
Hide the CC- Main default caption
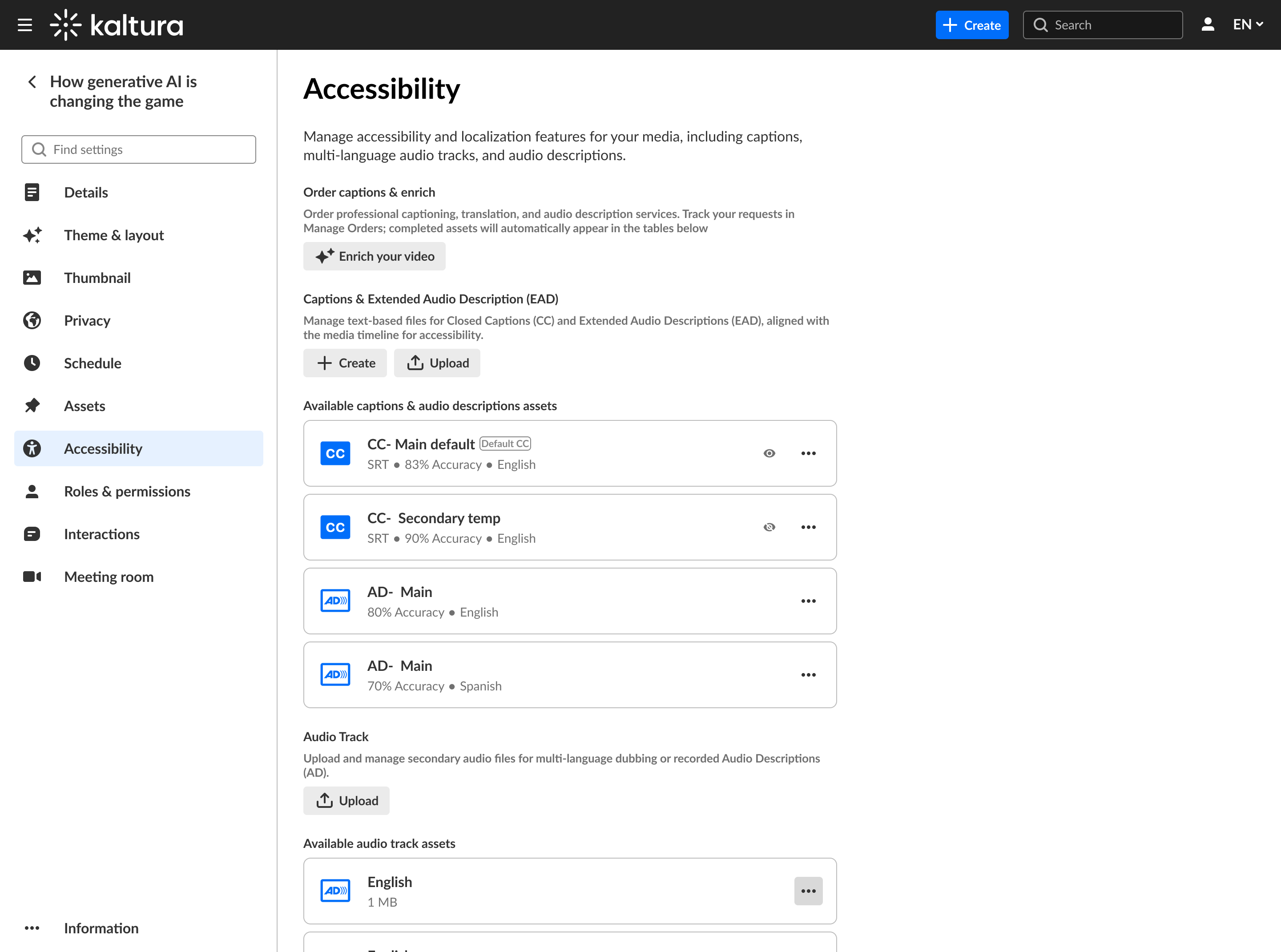coord(769,453)
